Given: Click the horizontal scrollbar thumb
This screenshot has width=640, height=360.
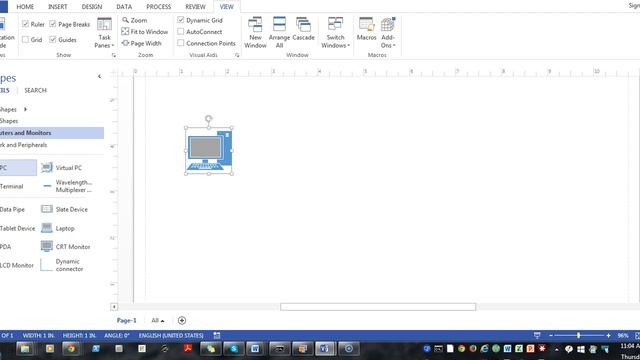Looking at the screenshot, I should pos(378,307).
